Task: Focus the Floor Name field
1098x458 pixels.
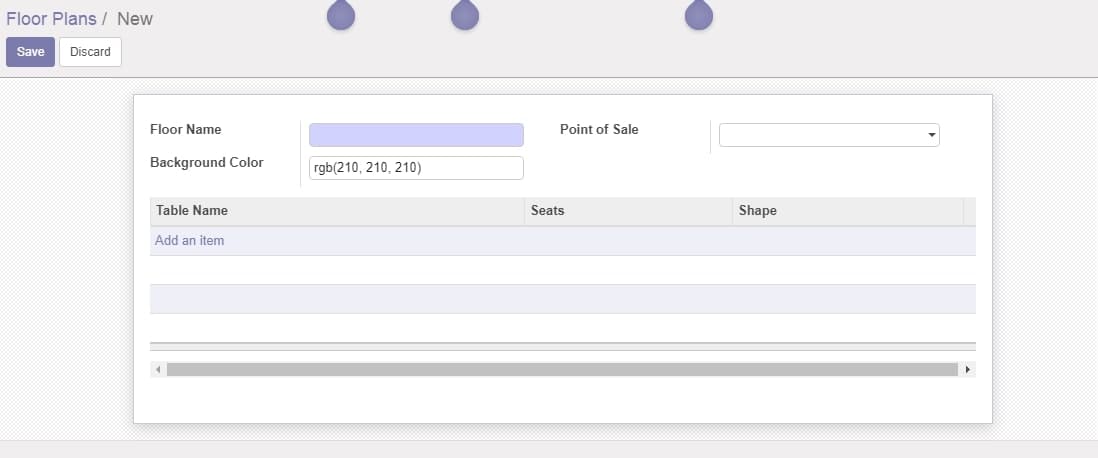Action: click(x=416, y=135)
